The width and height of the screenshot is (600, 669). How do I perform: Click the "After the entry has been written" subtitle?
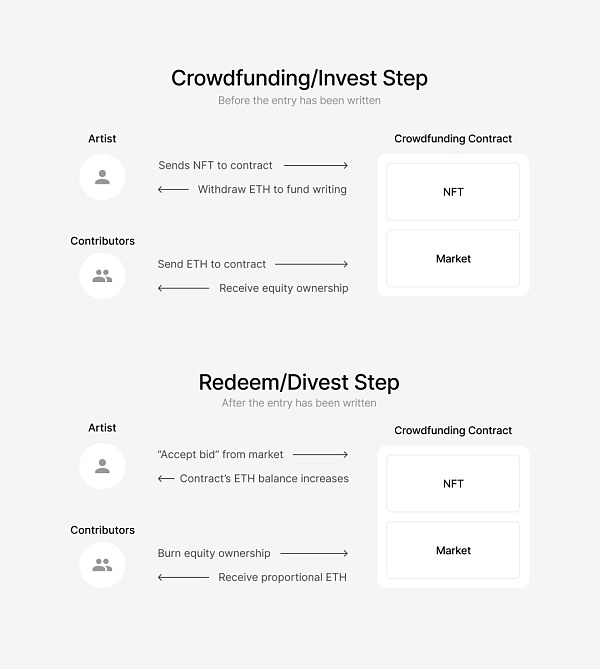[x=299, y=403]
